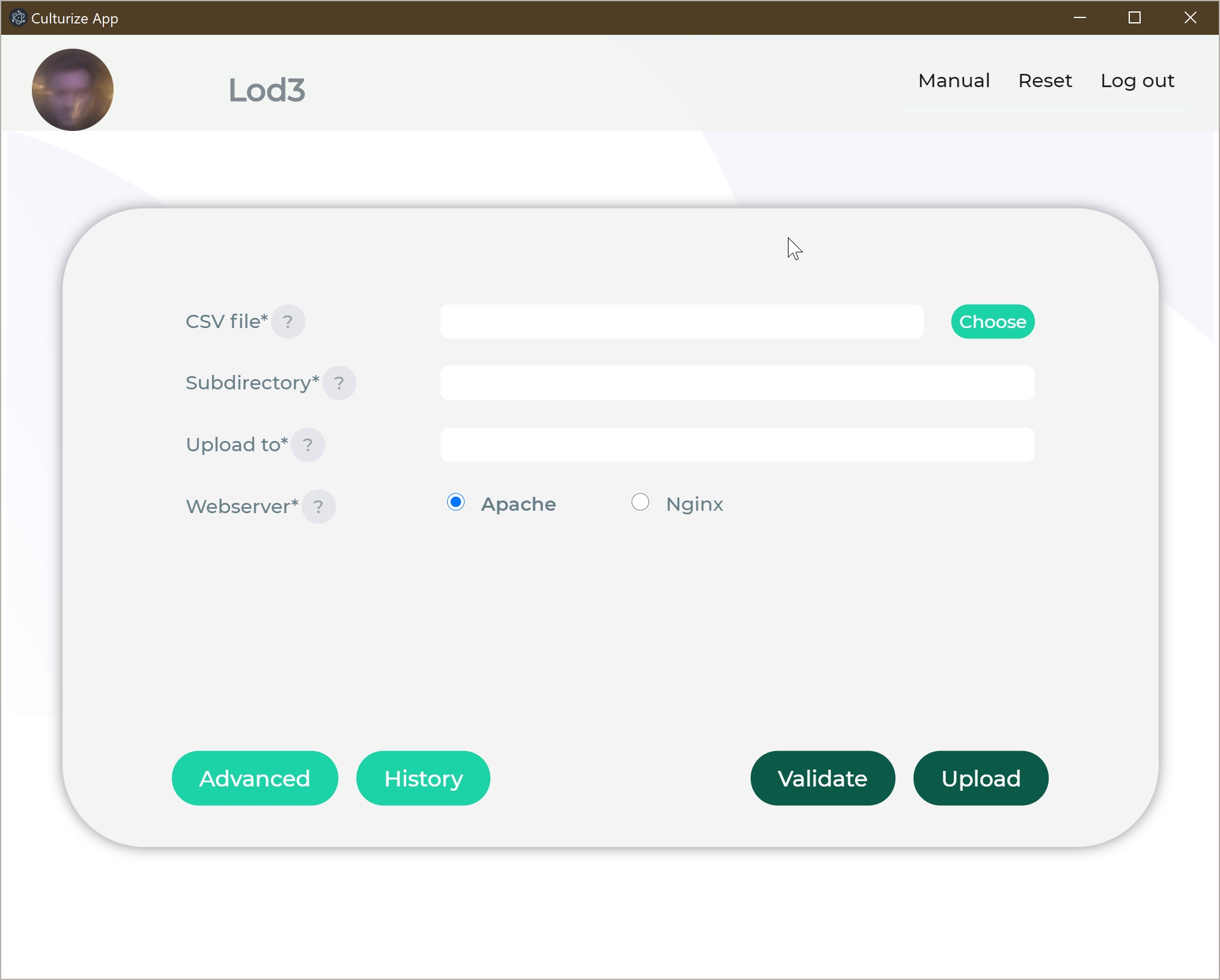Select the Apache radio button

point(454,503)
